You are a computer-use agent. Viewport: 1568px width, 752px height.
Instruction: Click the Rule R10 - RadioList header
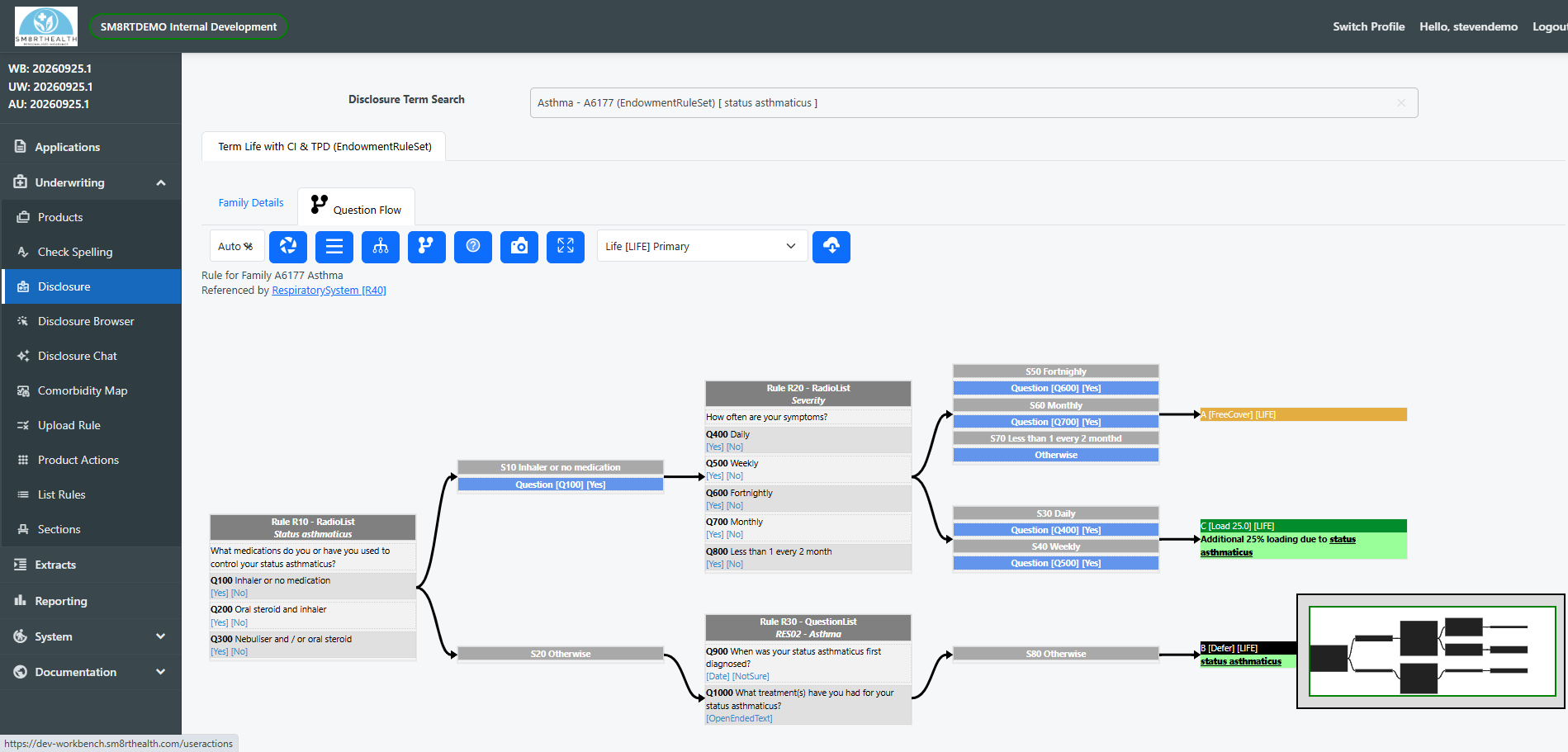tap(313, 527)
